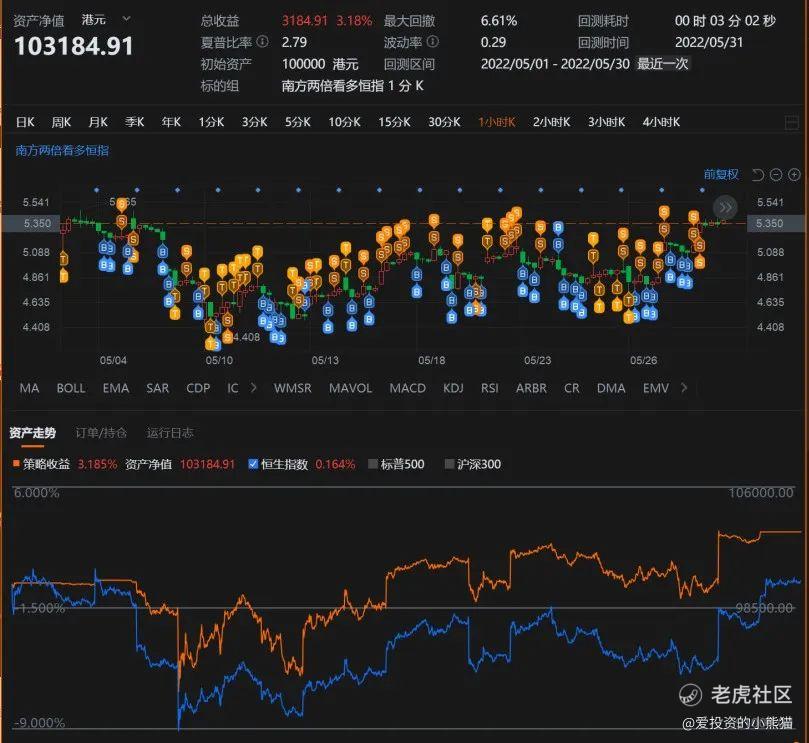The image size is (809, 743).
Task: Enable the 标普500 benchmark checkbox
Action: pyautogui.click(x=373, y=464)
